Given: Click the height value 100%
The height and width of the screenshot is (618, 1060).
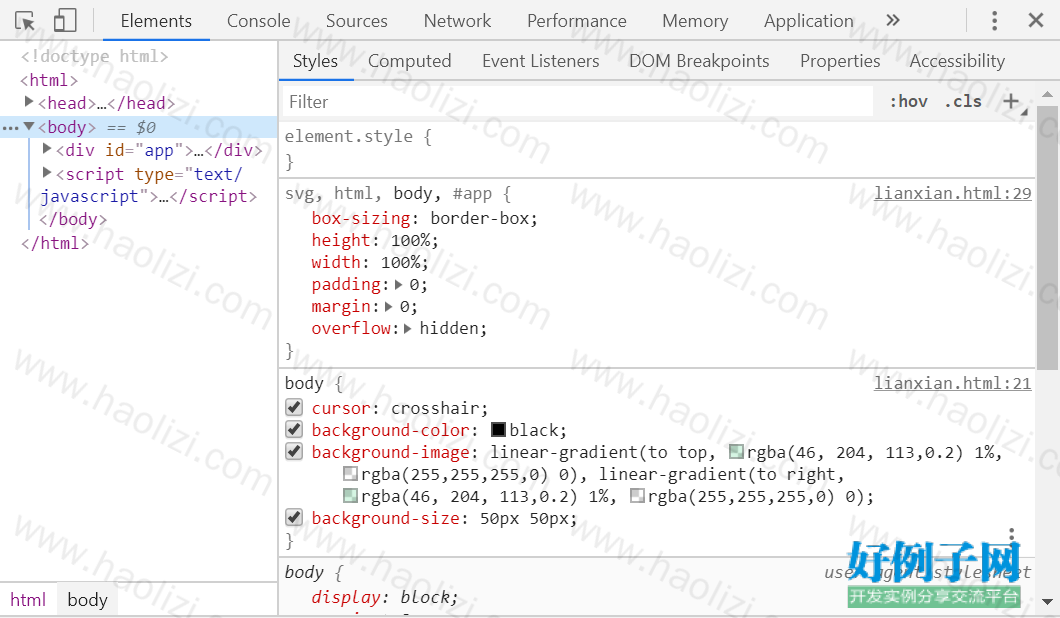Looking at the screenshot, I should click(412, 241).
